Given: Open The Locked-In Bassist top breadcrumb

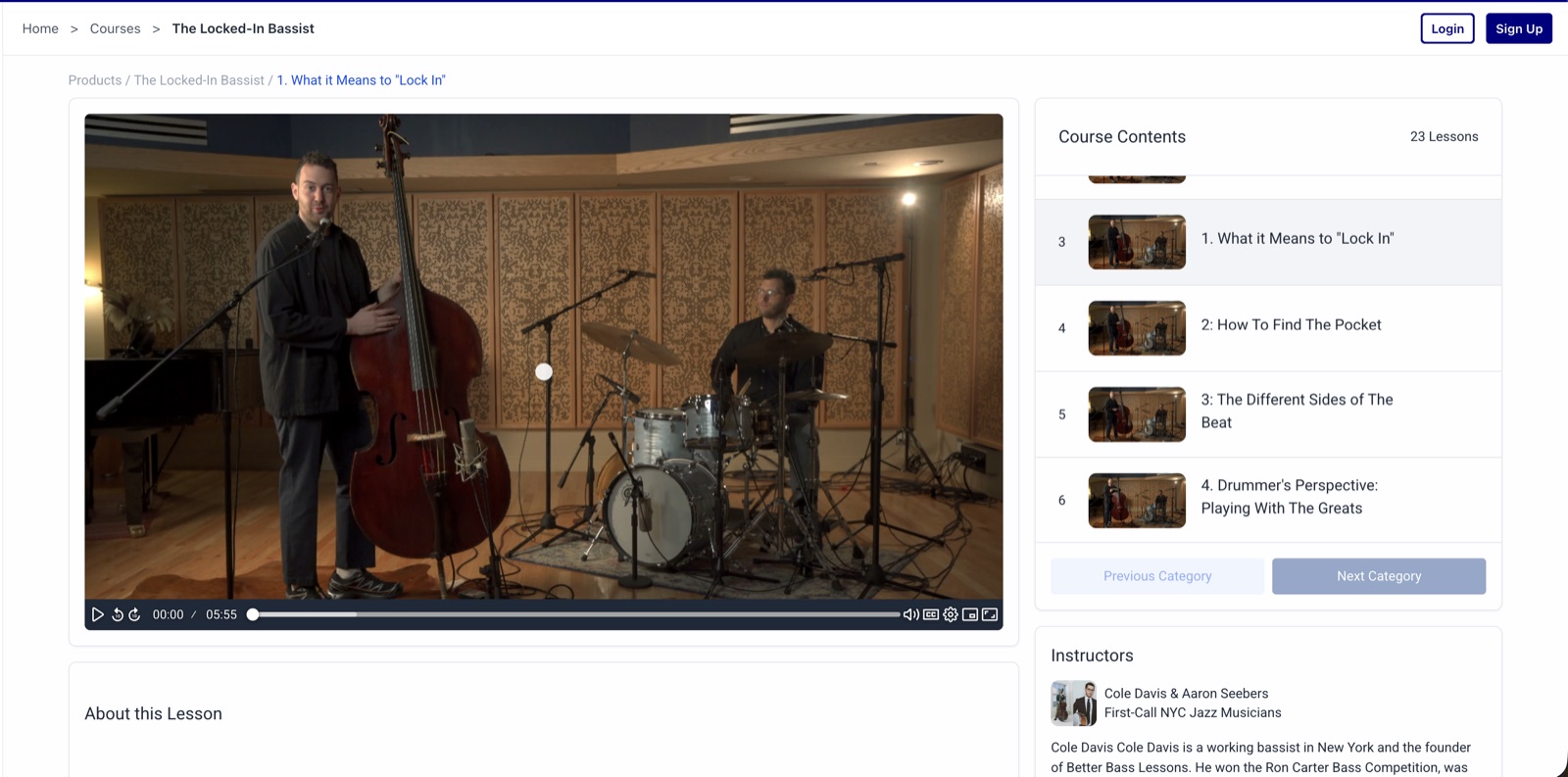Looking at the screenshot, I should click(x=243, y=28).
